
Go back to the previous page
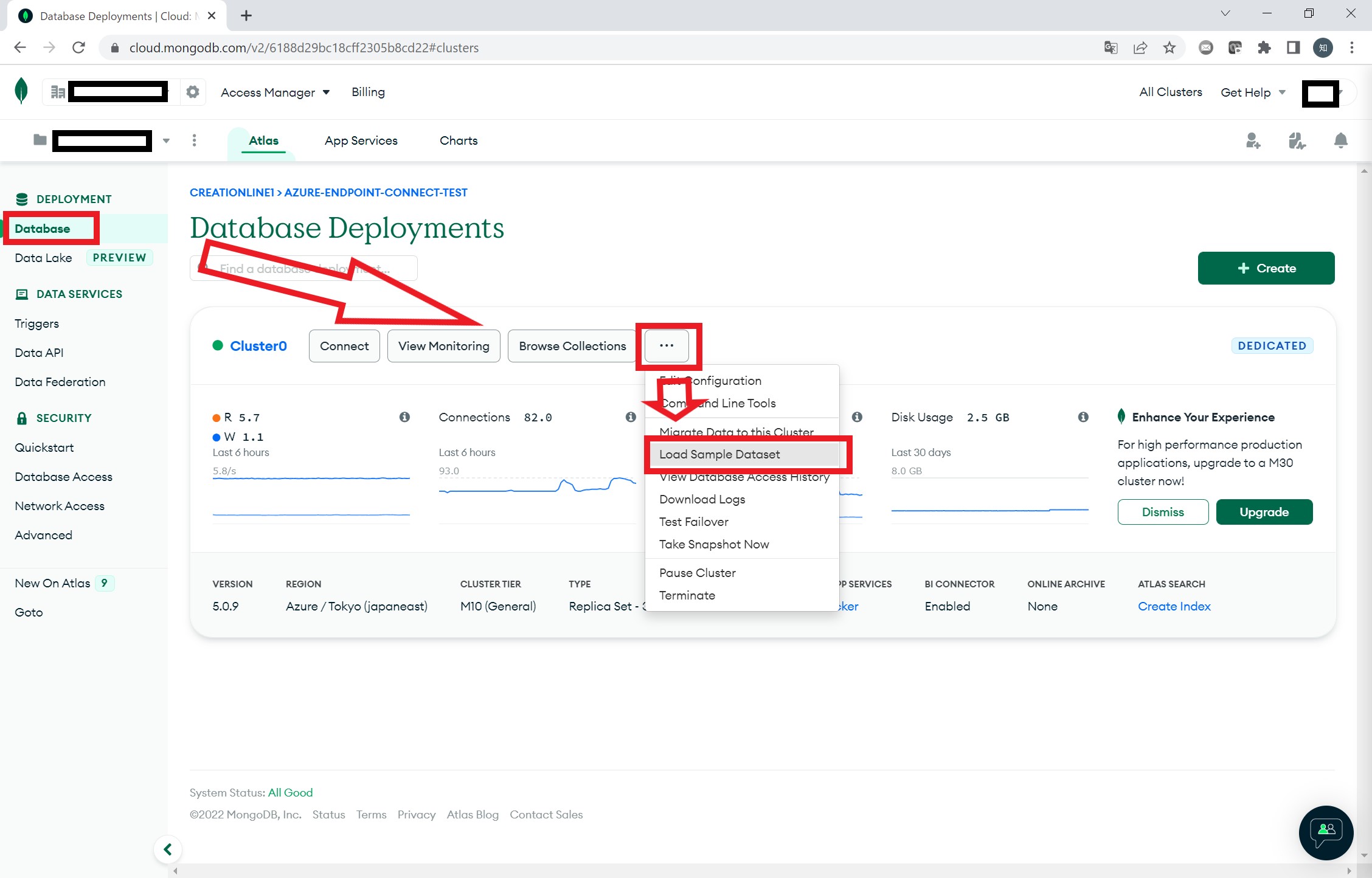point(20,47)
